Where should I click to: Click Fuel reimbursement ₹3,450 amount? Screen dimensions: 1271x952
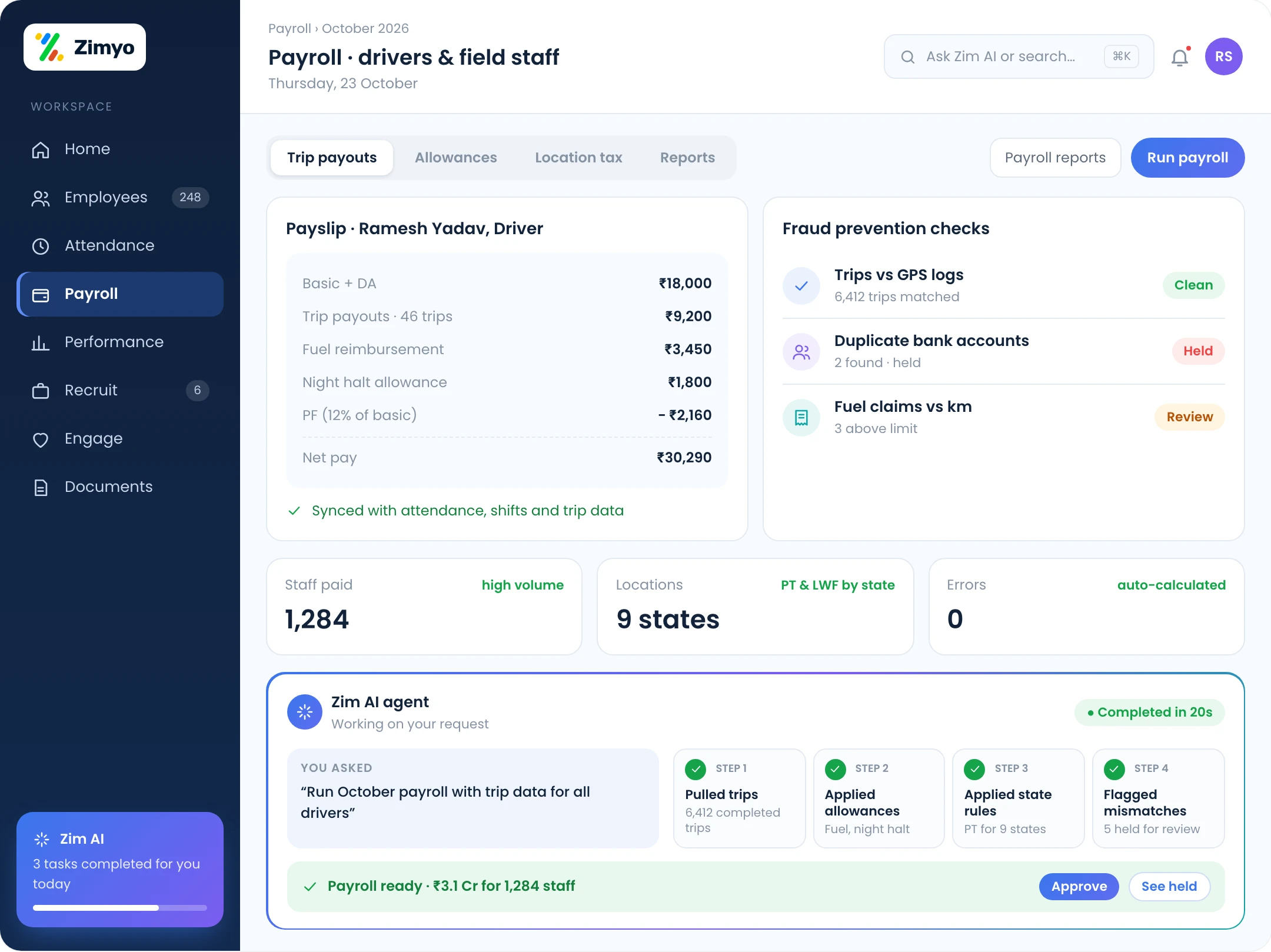coord(688,349)
